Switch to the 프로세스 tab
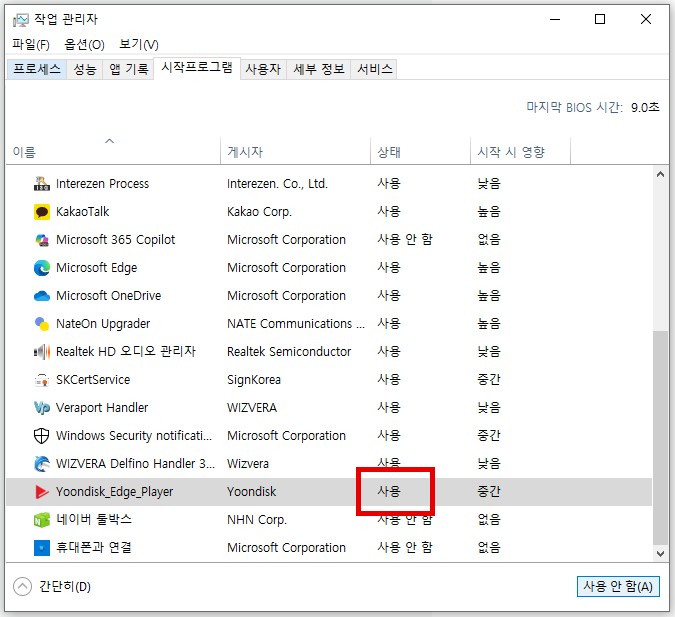The height and width of the screenshot is (617, 675). [37, 69]
